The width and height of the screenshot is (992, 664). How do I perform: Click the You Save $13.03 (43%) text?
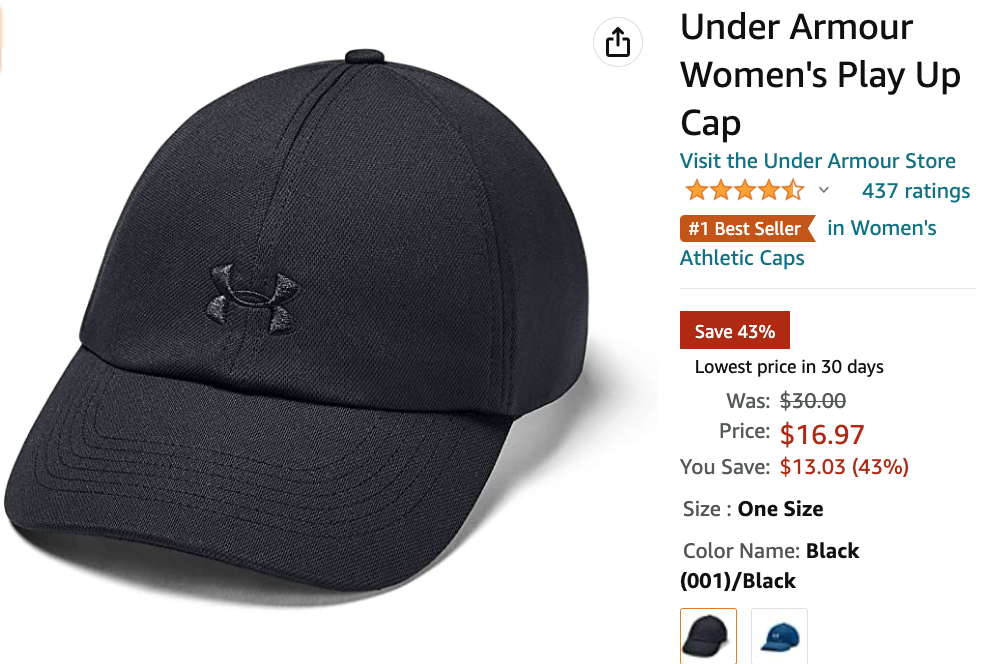[794, 467]
